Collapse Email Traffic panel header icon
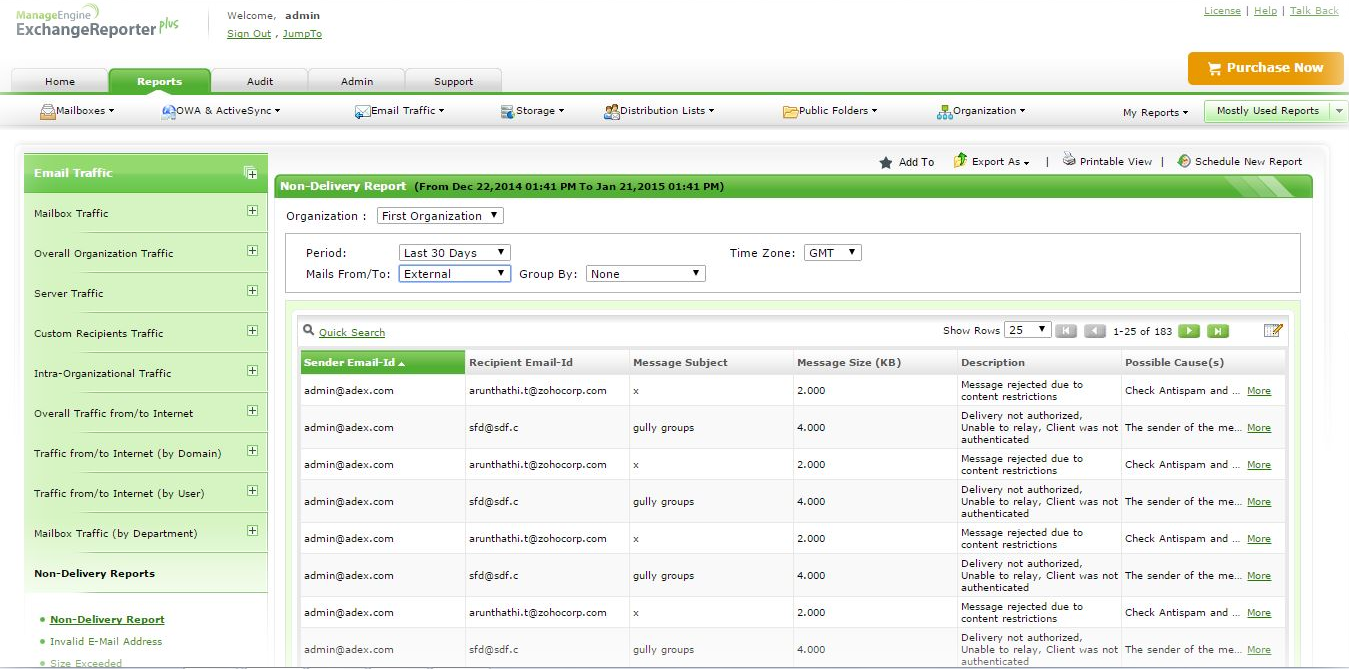Viewport: 1349px width, 669px height. (x=251, y=173)
